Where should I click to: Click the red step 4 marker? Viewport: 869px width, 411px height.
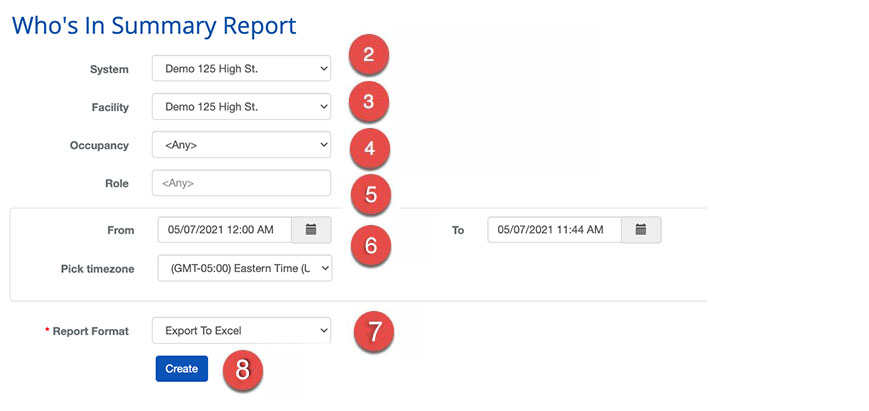point(369,149)
